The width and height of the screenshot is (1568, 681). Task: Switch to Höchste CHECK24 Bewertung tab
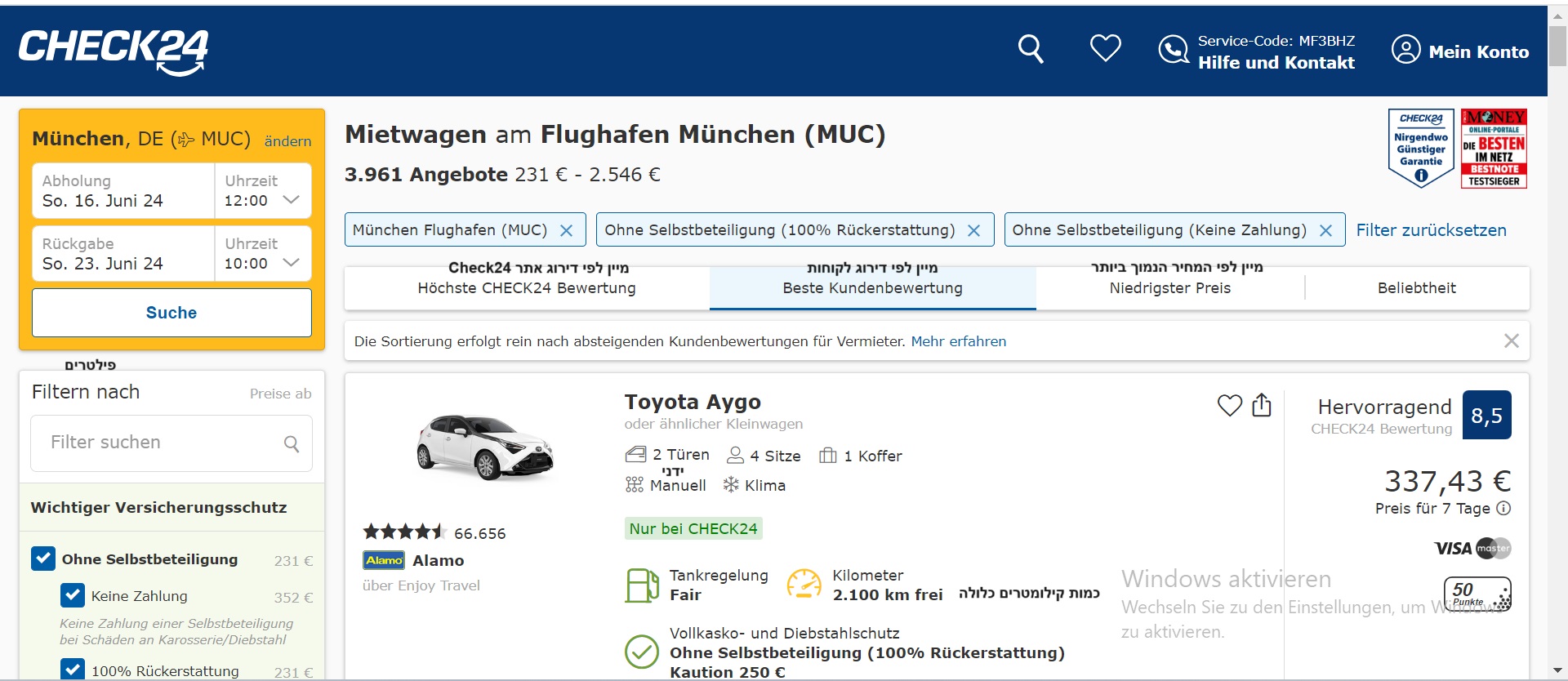tap(527, 288)
